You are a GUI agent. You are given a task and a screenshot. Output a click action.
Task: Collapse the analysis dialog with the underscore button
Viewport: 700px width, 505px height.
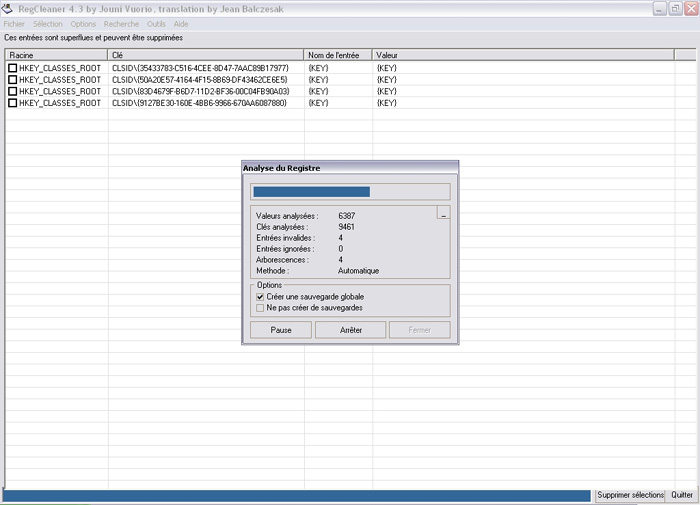pos(443,214)
